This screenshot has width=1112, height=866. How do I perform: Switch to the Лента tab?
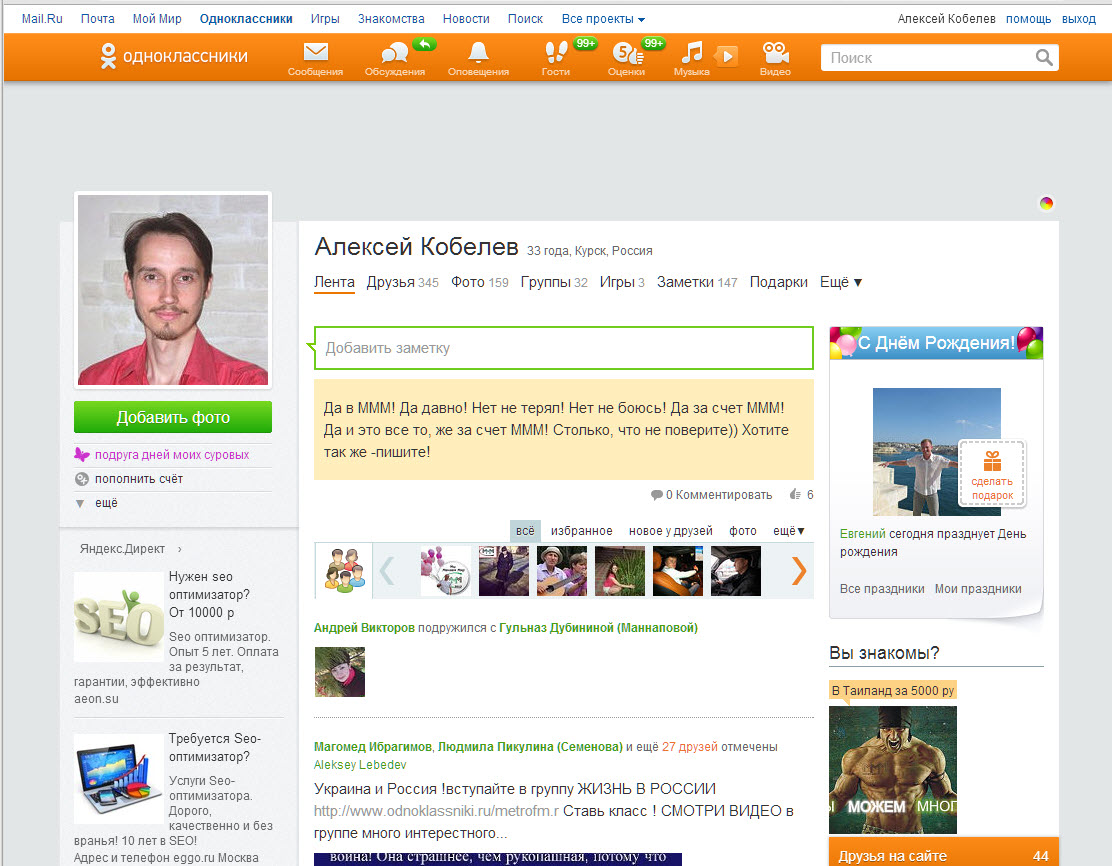[334, 282]
